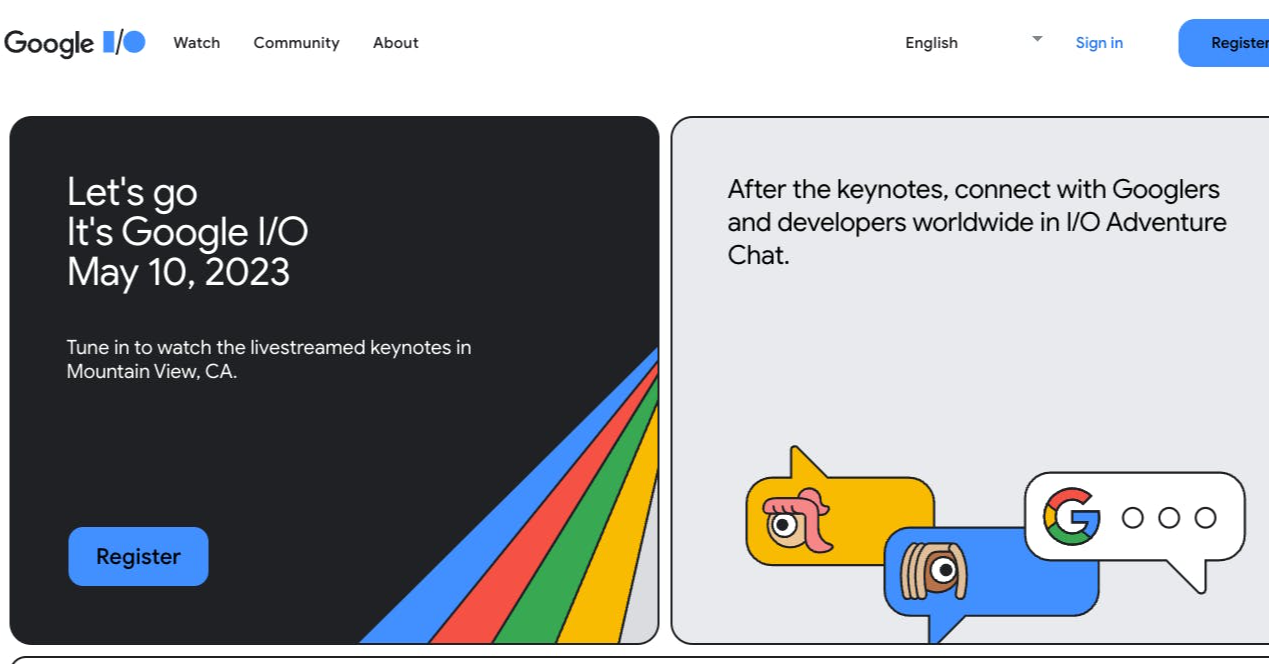Open the Watch menu item
Image resolution: width=1269 pixels, height=664 pixels.
197,43
